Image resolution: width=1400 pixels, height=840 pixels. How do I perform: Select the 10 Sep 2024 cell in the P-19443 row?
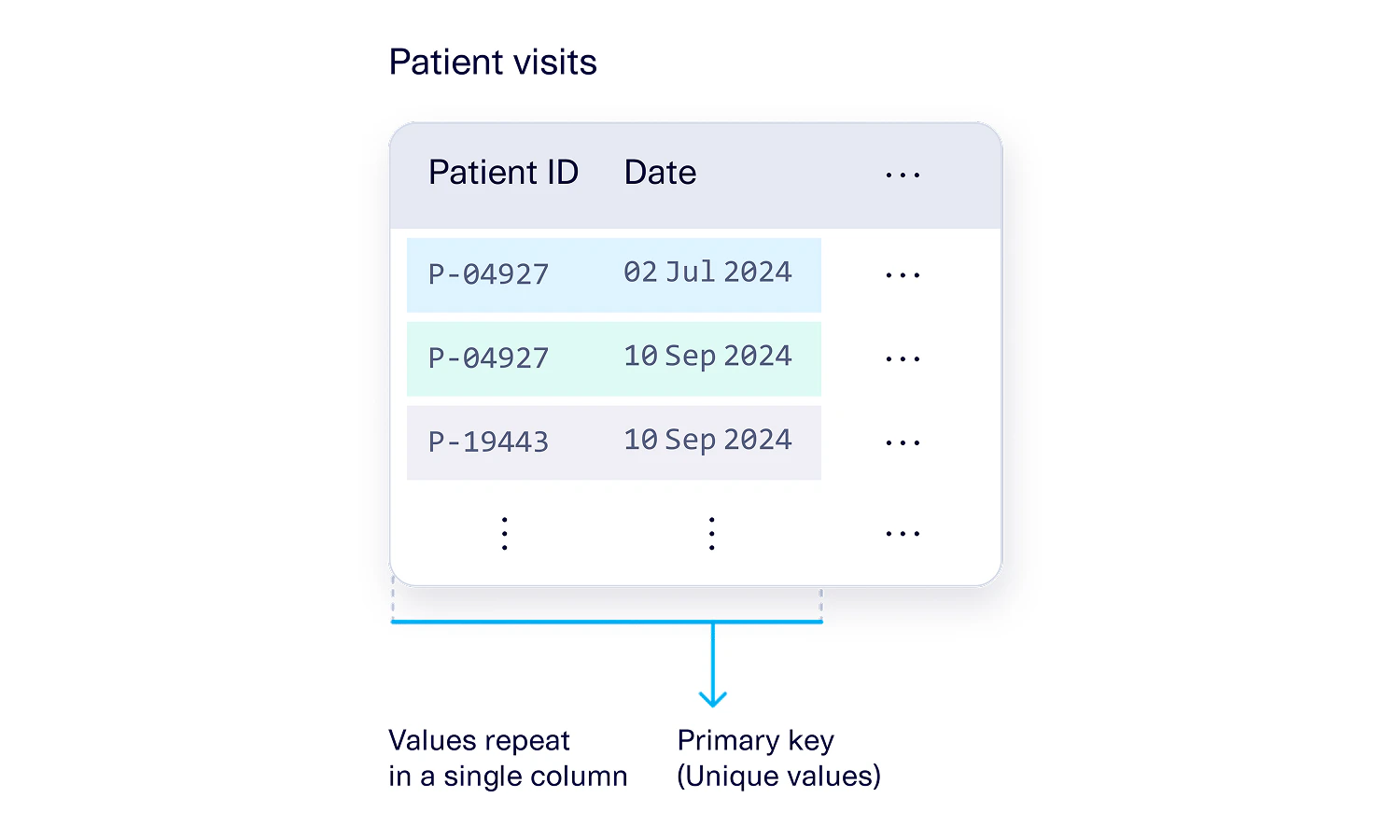[707, 441]
